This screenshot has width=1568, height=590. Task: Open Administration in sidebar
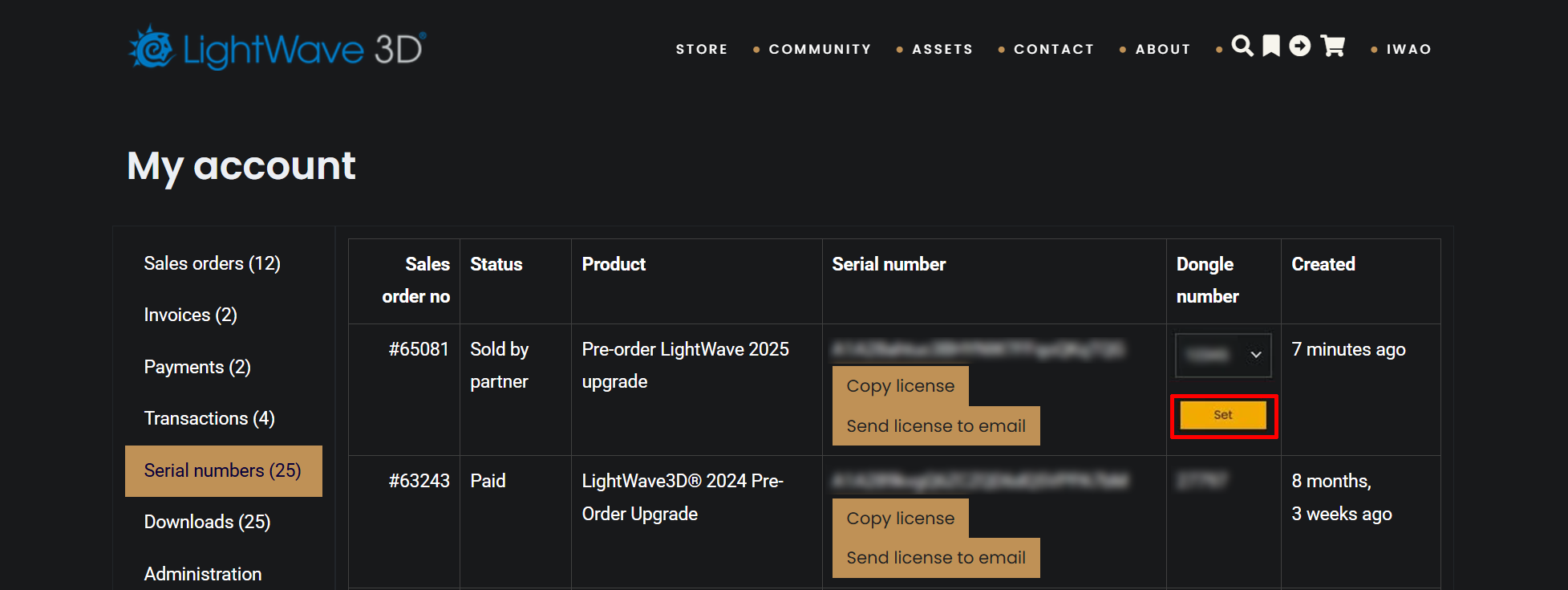coord(203,574)
